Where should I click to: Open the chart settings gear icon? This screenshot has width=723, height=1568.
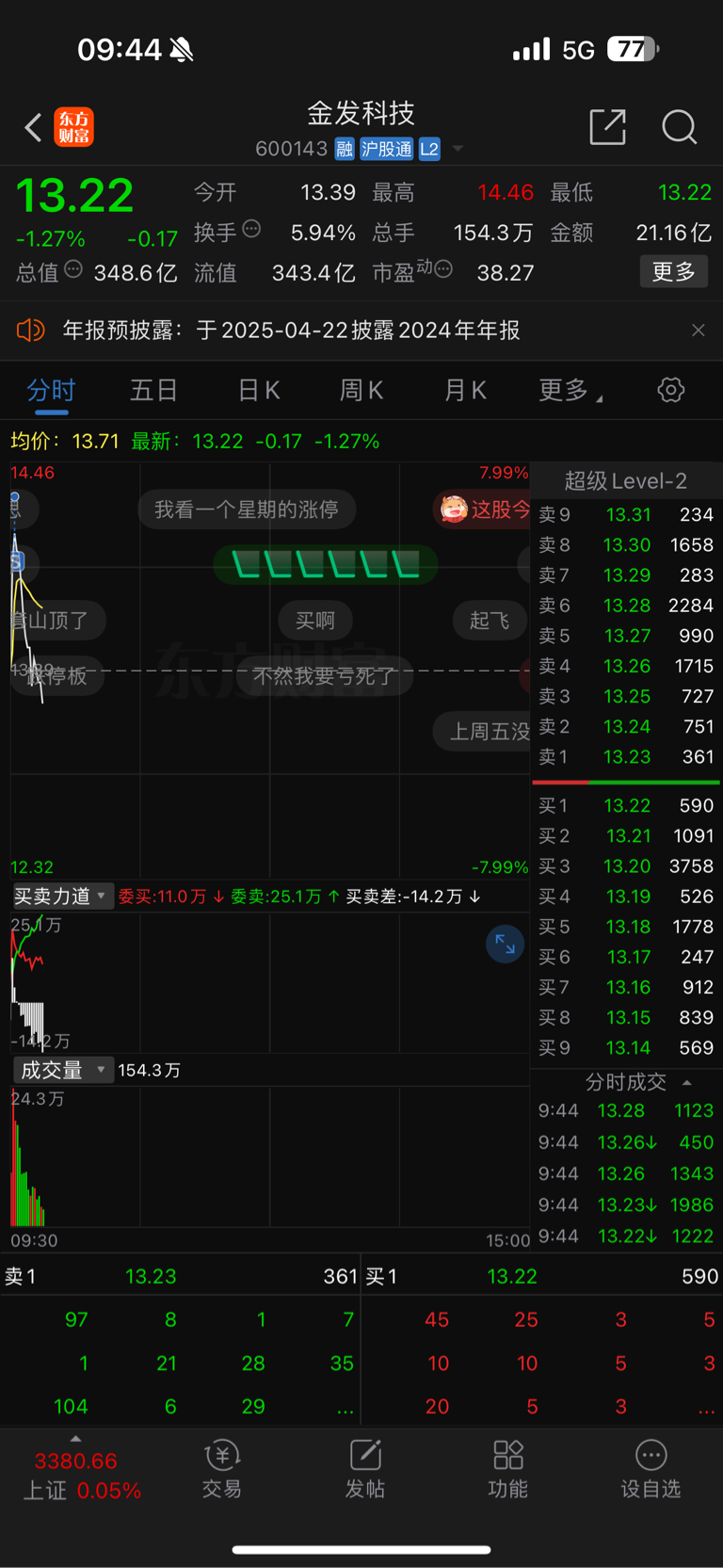coord(670,390)
